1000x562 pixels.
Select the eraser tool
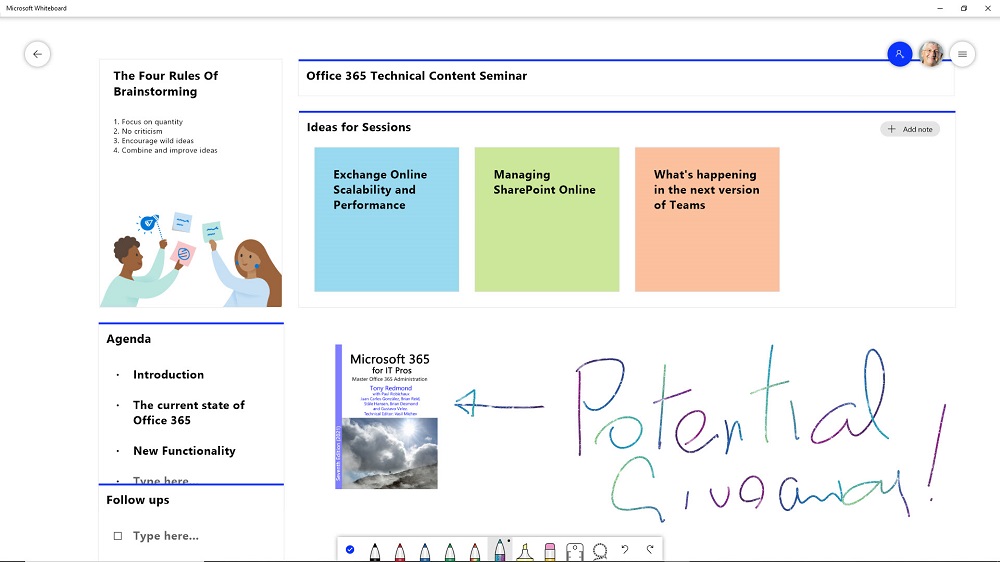(550, 551)
